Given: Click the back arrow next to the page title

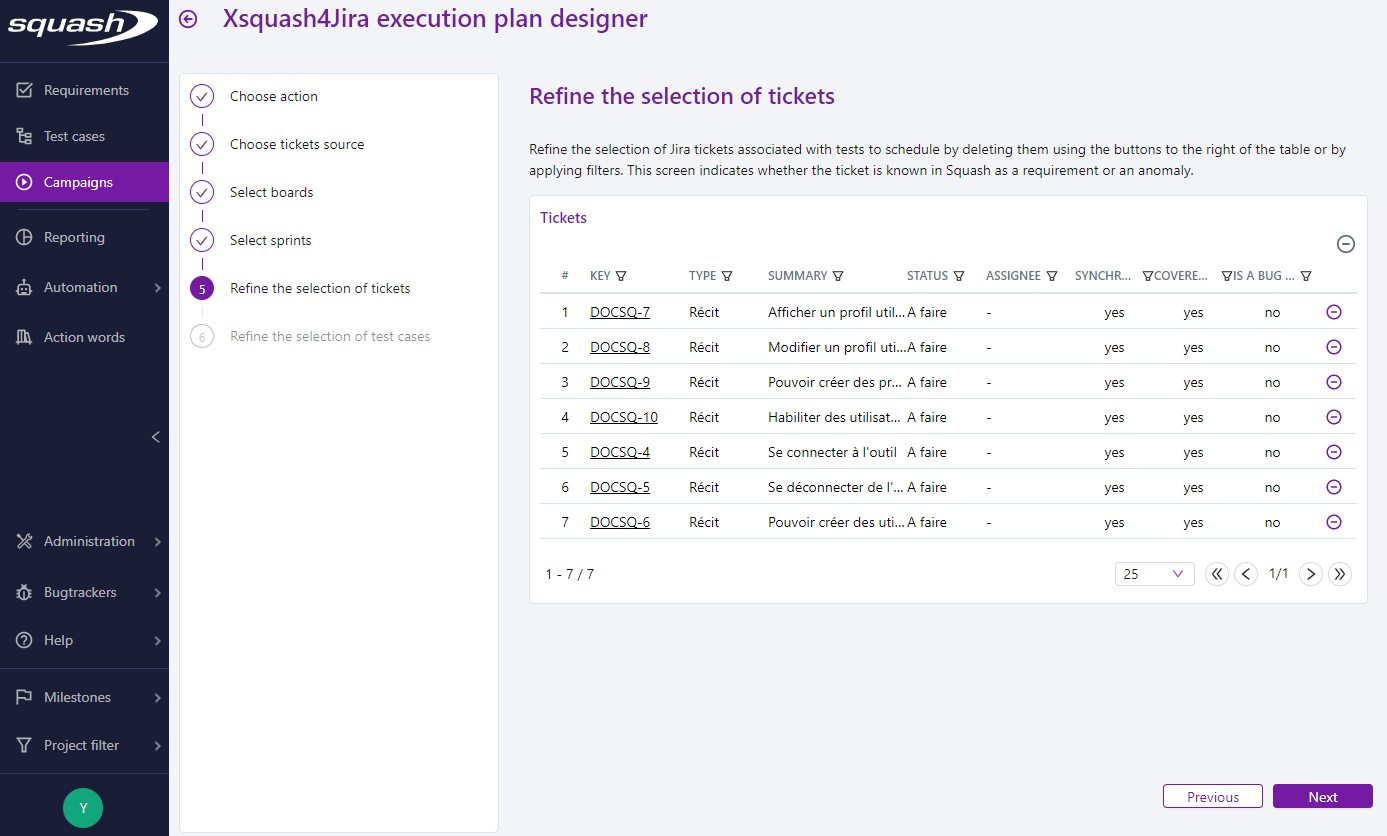Looking at the screenshot, I should point(188,18).
